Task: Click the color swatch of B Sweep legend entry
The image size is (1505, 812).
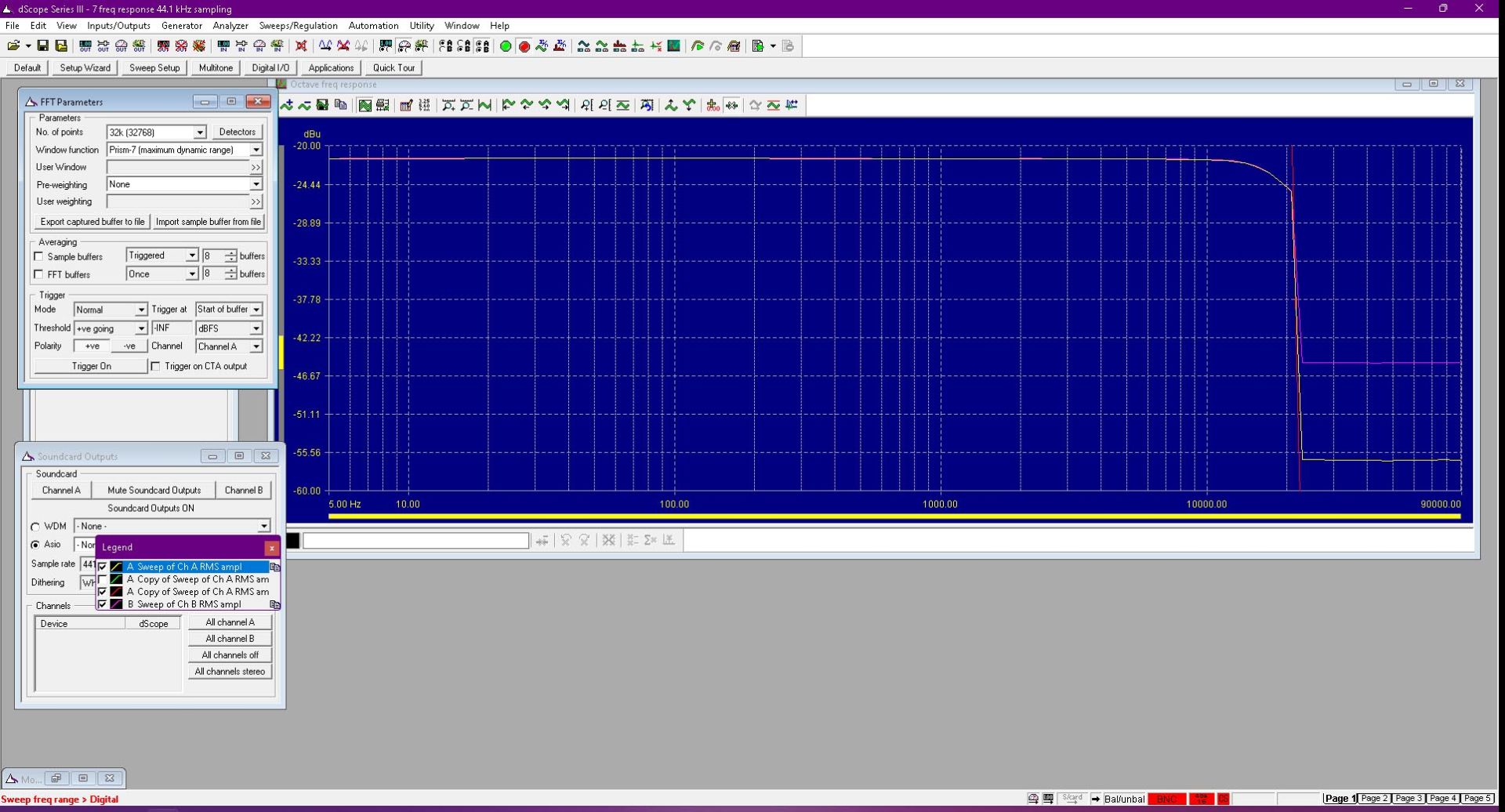Action: (x=116, y=604)
